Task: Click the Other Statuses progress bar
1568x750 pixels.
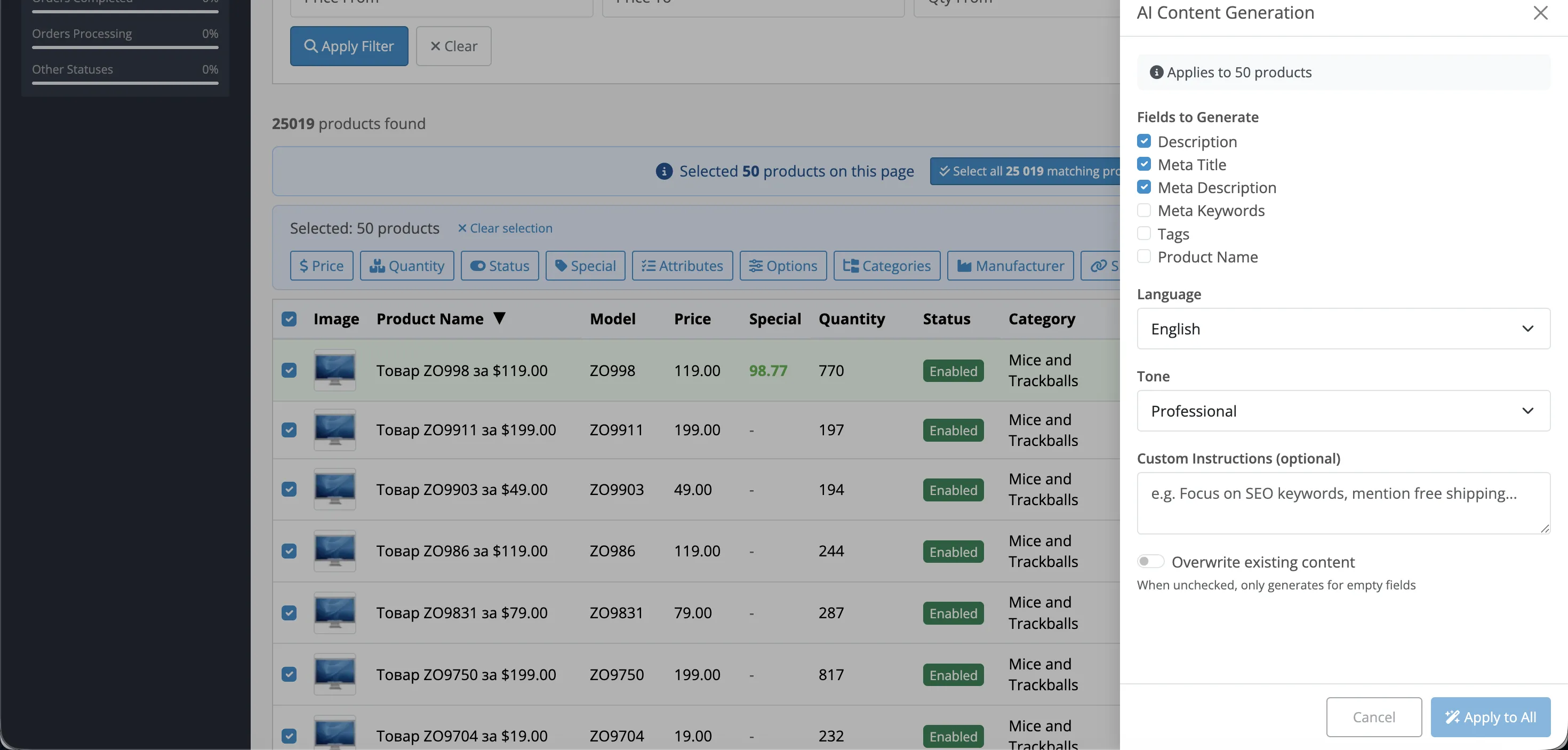Action: coord(125,83)
